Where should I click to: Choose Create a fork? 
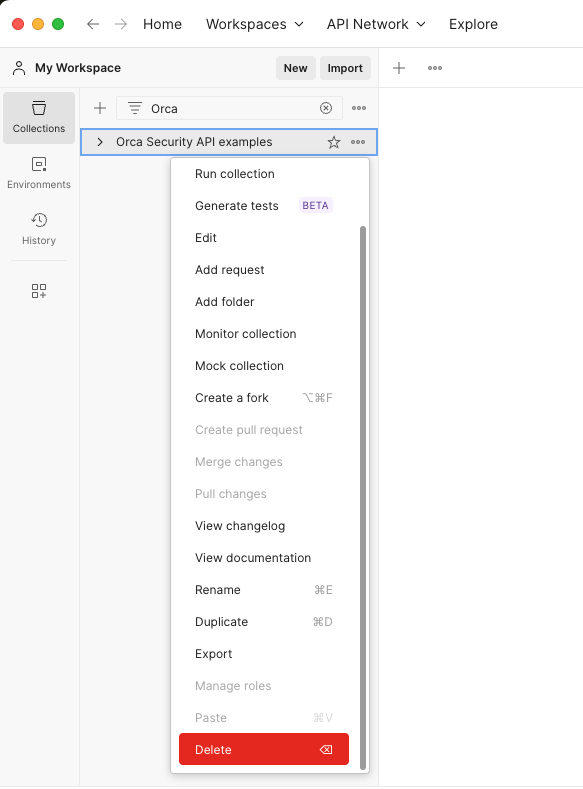pos(264,398)
